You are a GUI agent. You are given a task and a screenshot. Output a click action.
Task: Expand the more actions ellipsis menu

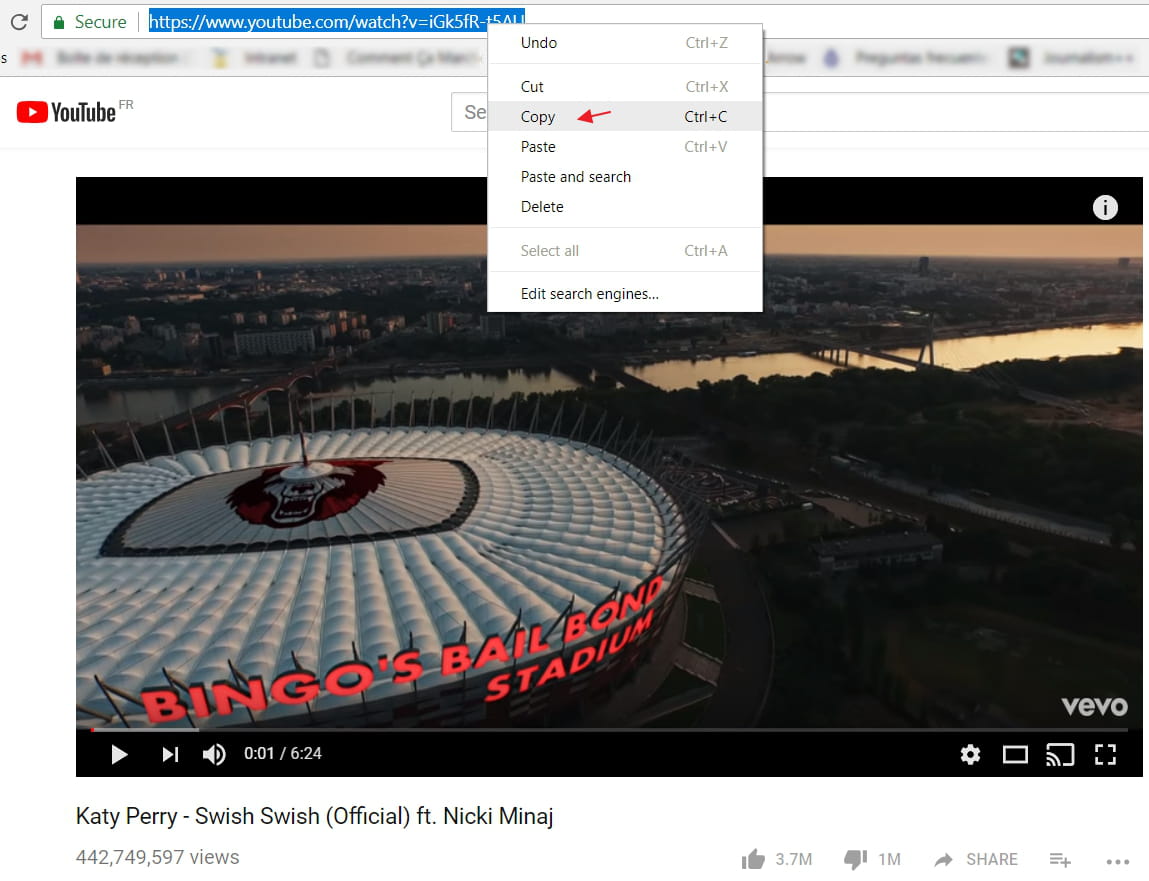[1117, 860]
